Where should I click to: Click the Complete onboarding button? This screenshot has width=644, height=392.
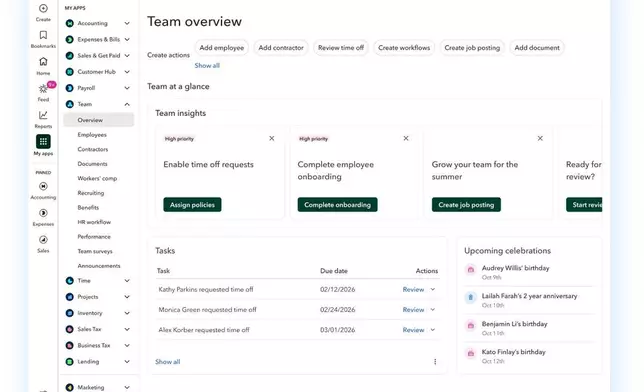tap(338, 205)
